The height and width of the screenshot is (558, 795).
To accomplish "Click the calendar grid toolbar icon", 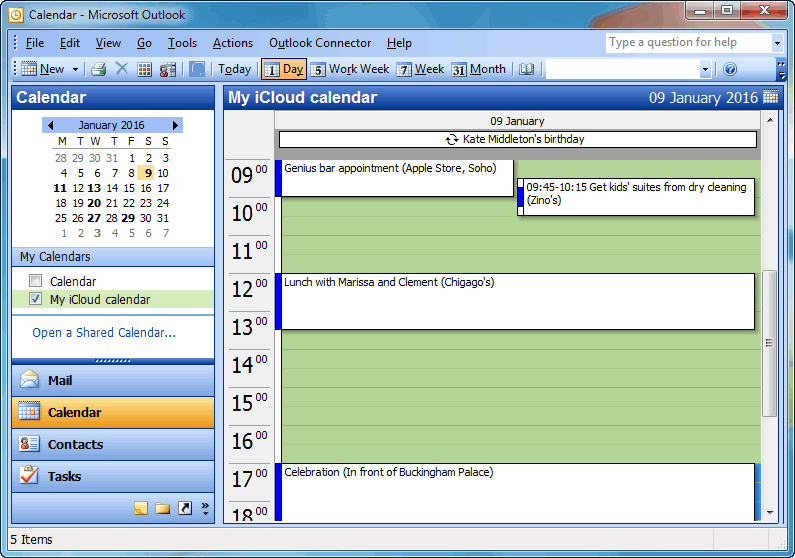I will click(x=144, y=69).
